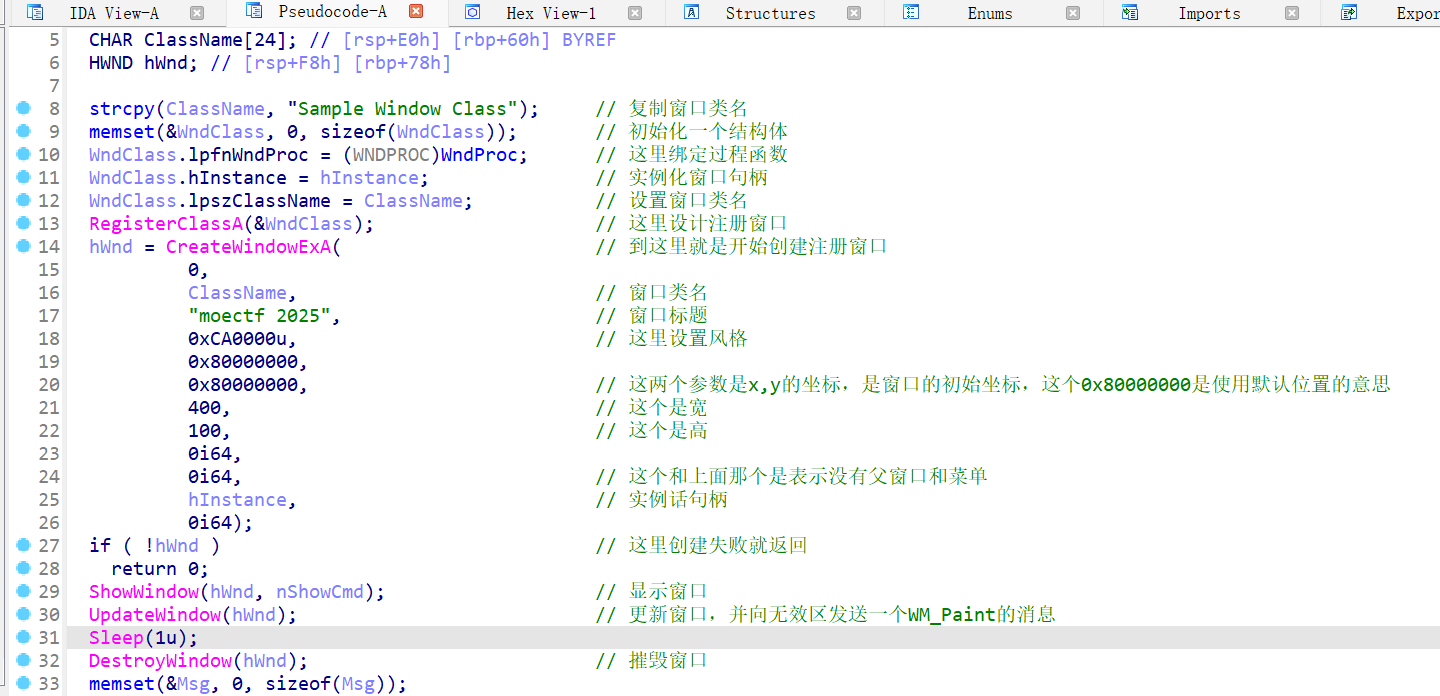Viewport: 1440px width, 696px height.
Task: Switch to the Structures tab
Action: [770, 13]
